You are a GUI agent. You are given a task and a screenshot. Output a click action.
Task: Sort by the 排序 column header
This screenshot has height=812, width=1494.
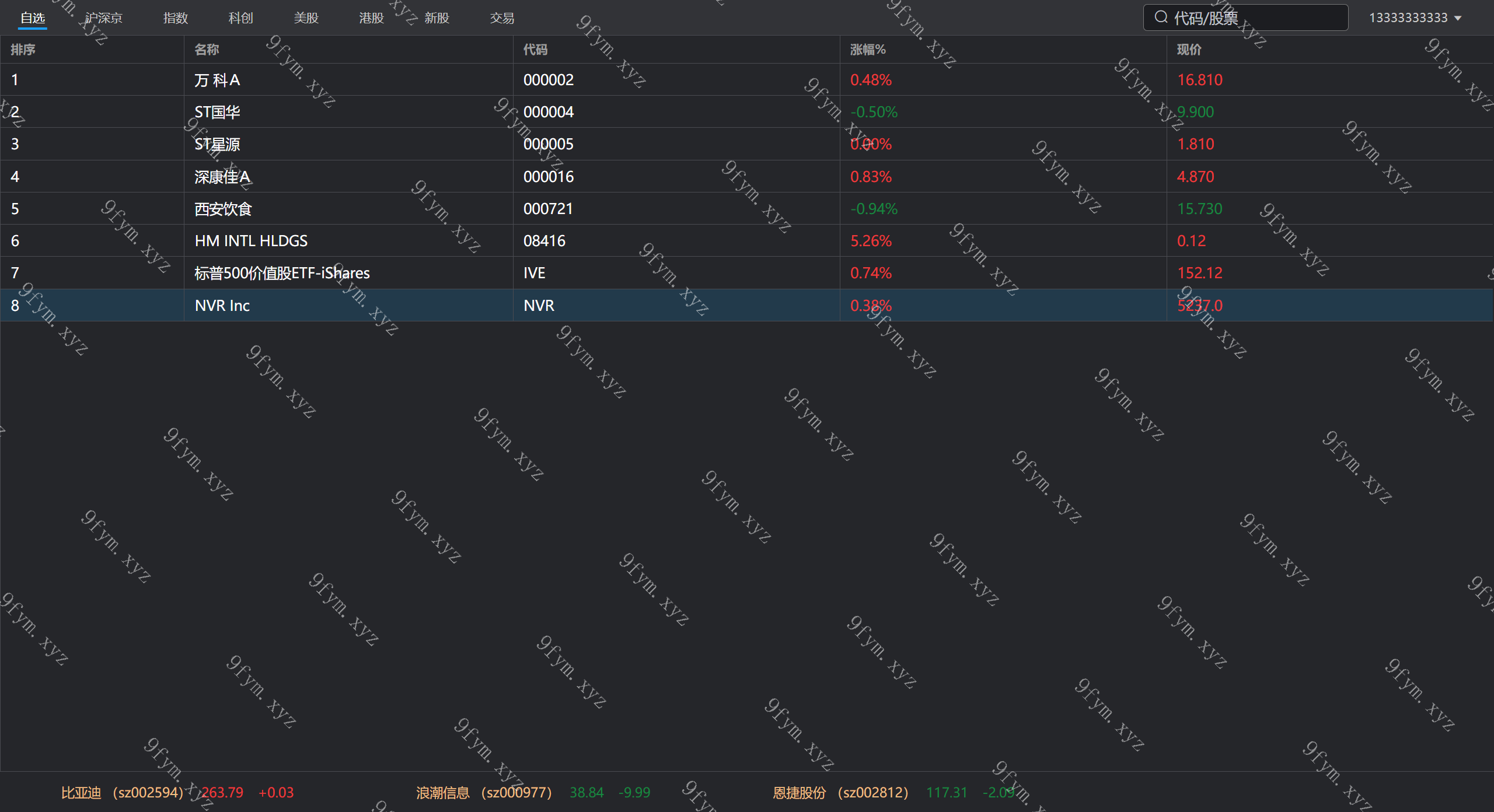click(x=23, y=50)
